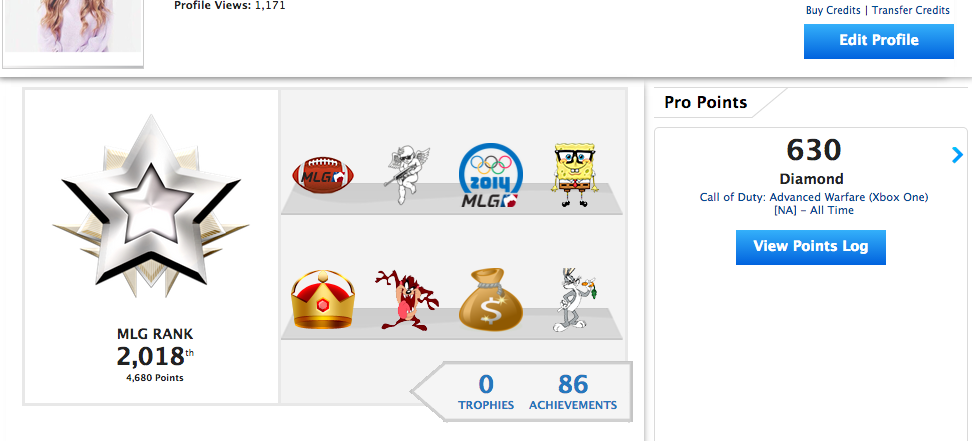
Task: Switch to the 86 Achievements list
Action: (573, 392)
